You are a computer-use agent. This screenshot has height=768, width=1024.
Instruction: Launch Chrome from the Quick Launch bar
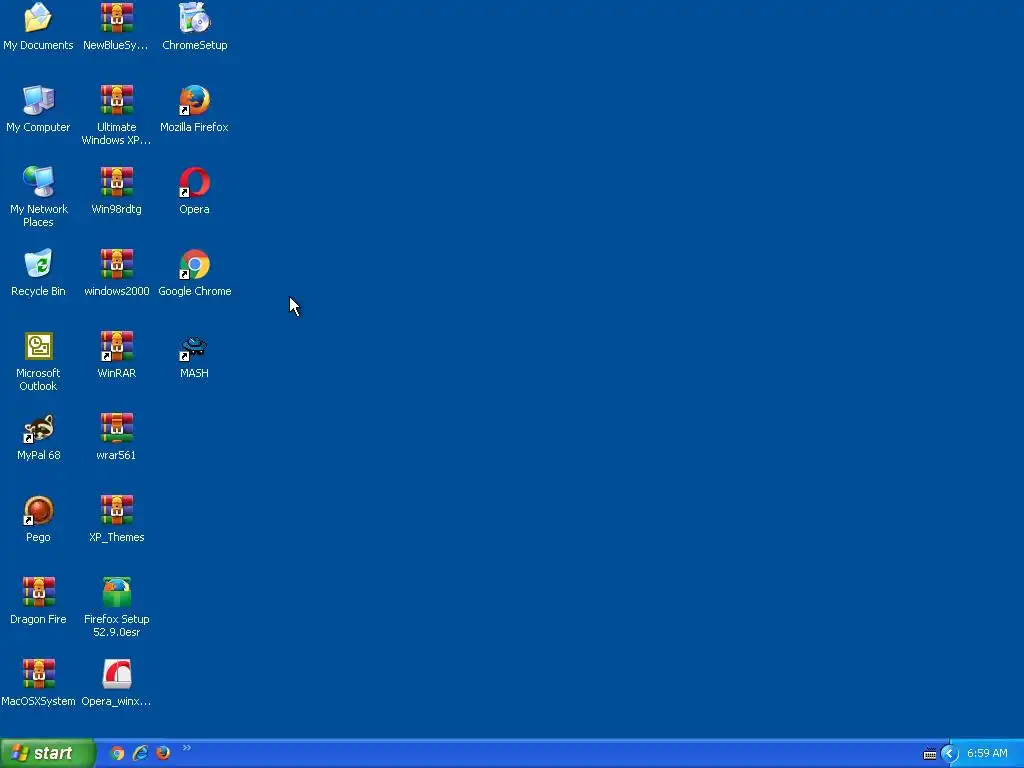(117, 754)
